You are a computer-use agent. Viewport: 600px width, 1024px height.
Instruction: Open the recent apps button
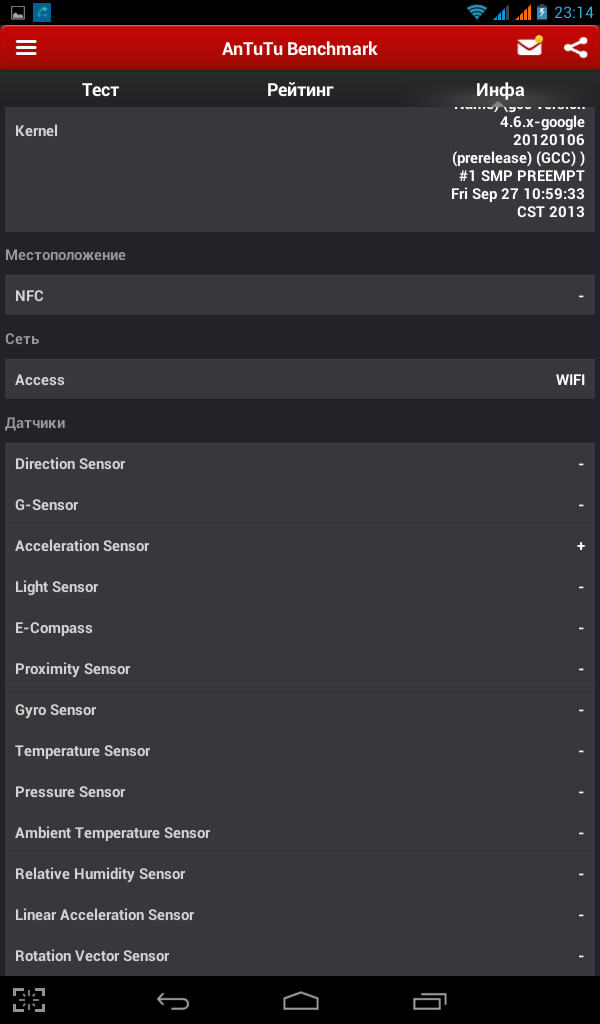click(x=430, y=1000)
